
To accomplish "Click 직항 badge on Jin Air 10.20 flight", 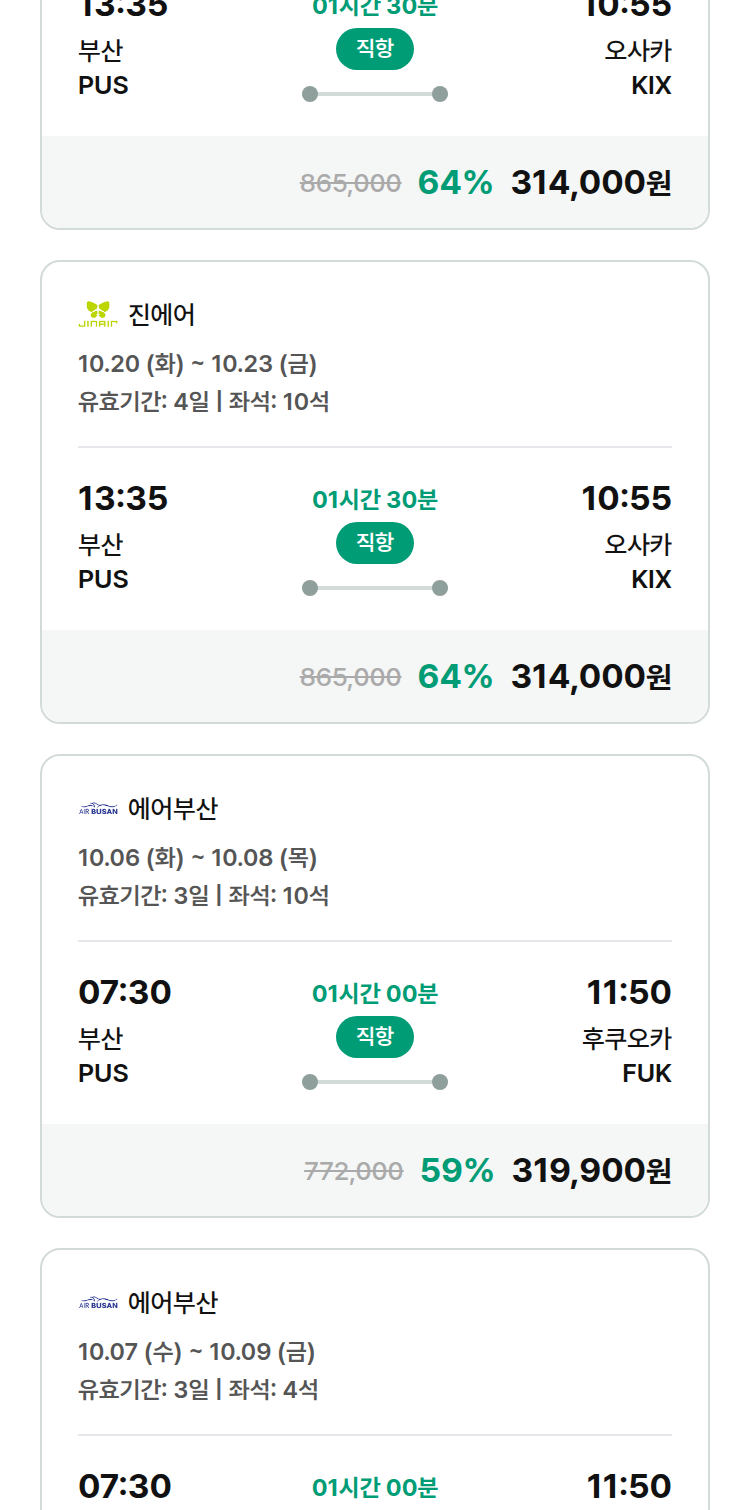I will point(375,543).
